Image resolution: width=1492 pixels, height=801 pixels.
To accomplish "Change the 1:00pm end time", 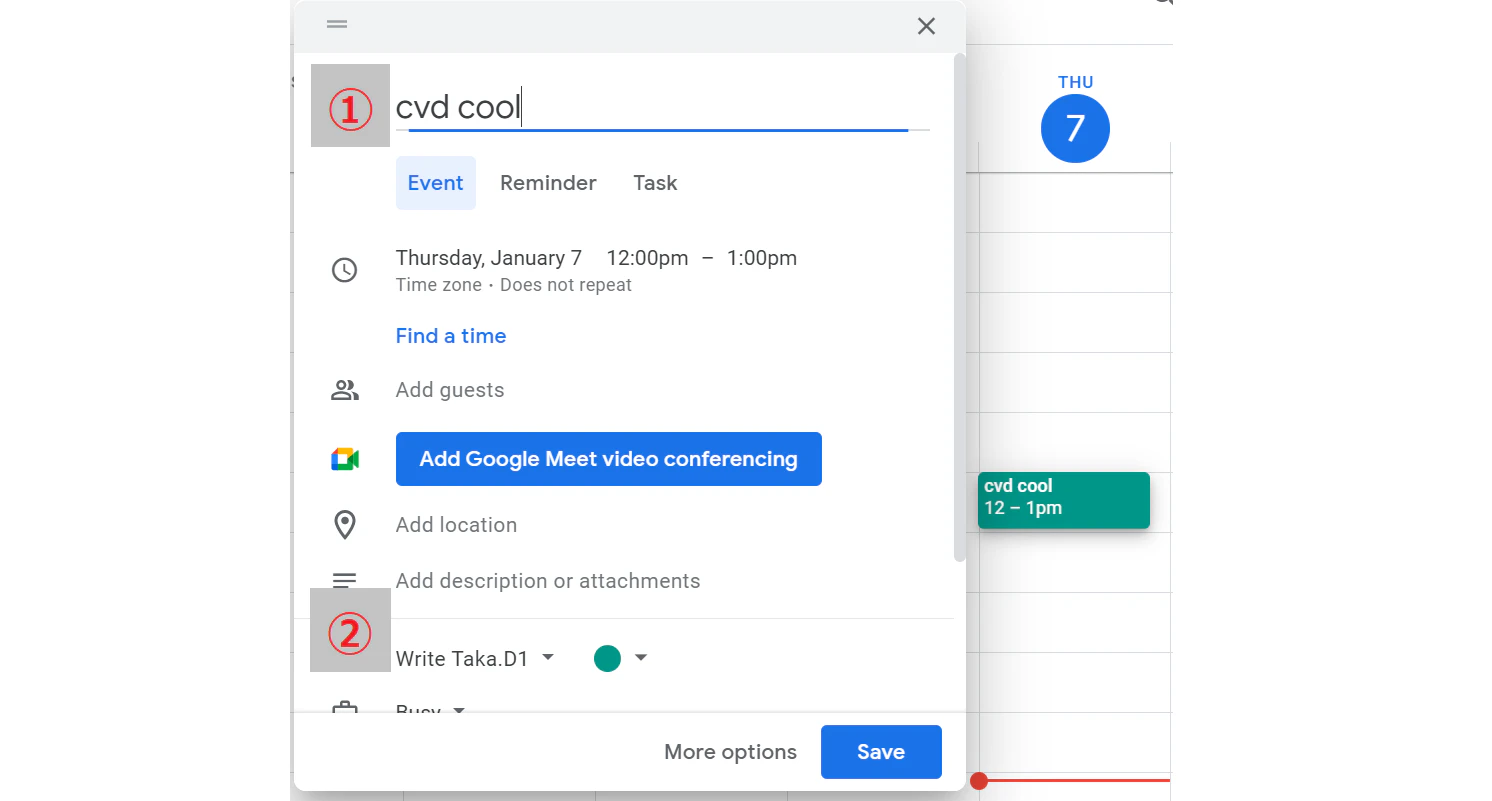I will point(761,258).
